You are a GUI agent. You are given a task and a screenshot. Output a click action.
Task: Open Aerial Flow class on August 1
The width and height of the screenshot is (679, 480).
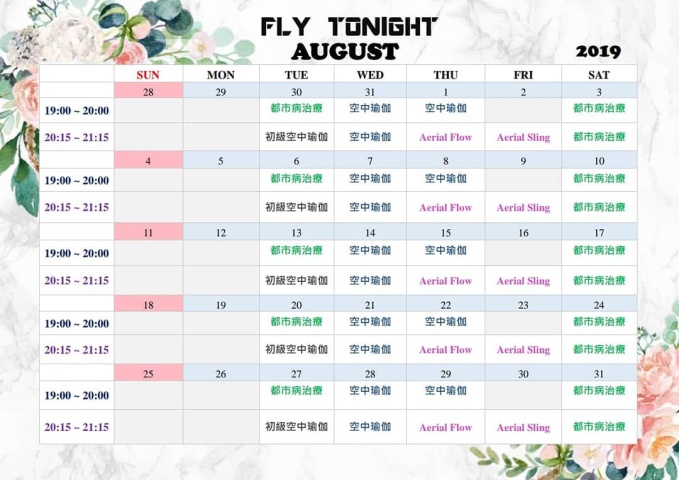(x=446, y=137)
